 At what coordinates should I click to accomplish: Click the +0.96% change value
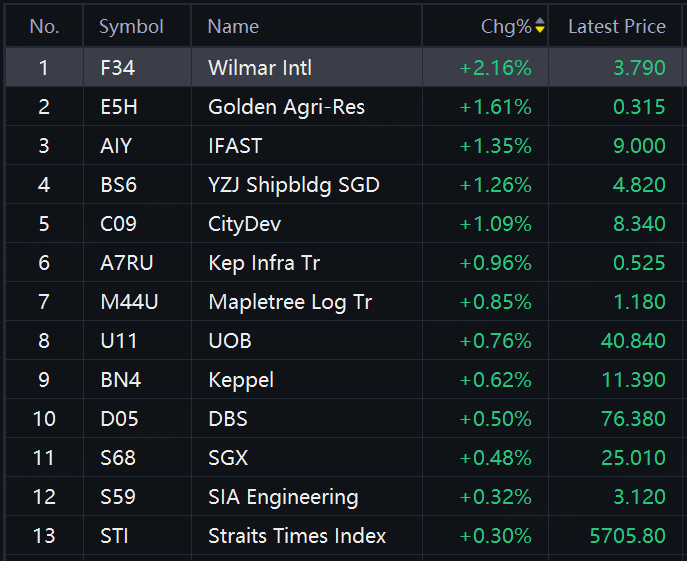(x=496, y=263)
